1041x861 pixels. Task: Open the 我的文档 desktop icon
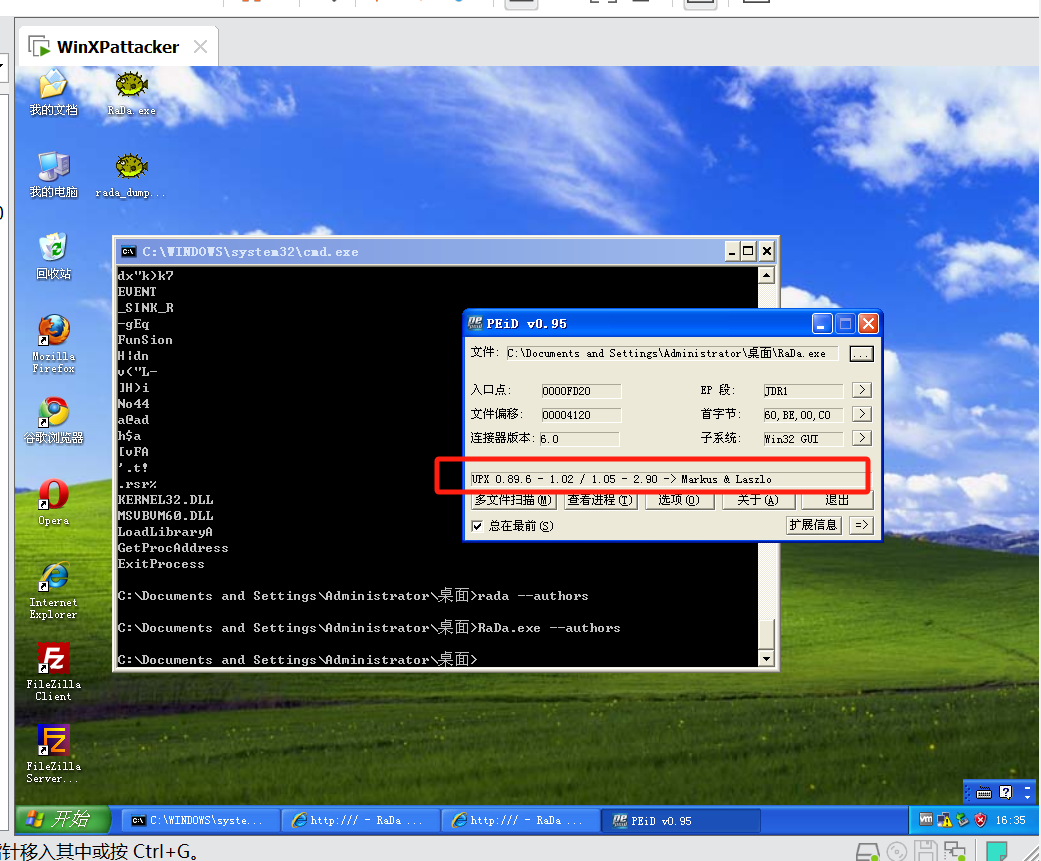pyautogui.click(x=53, y=94)
